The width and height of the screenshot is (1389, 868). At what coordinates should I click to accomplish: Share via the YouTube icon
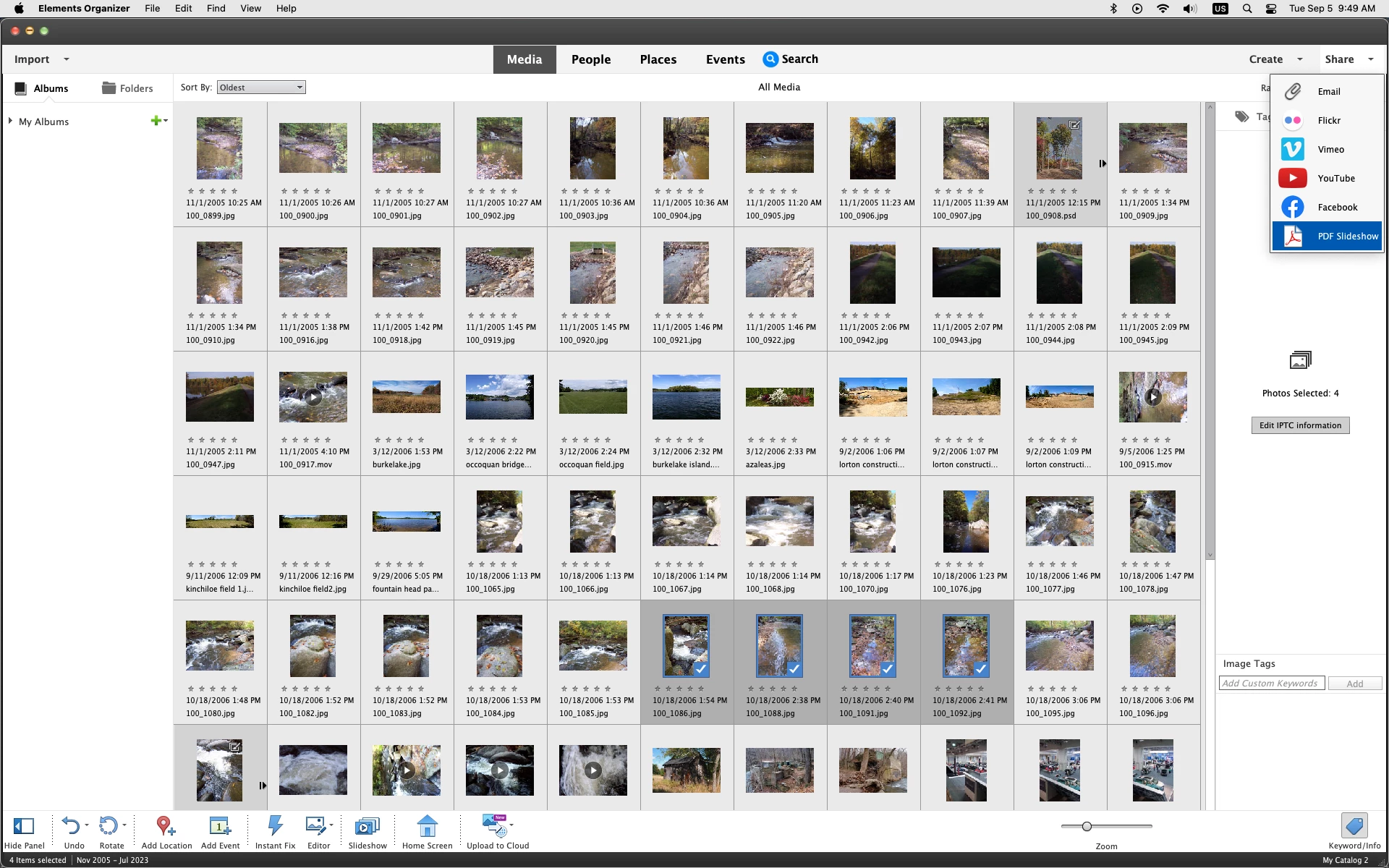coord(1293,178)
